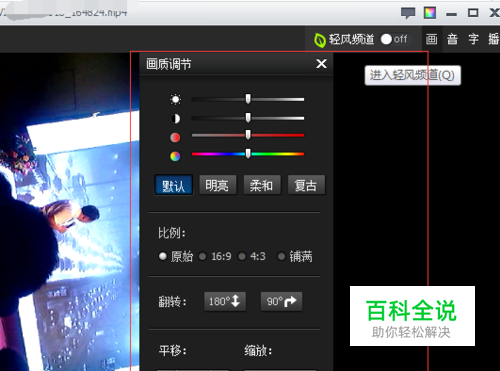Click the multicolor hue circle icon
Screen dimensions: 500x371
click(175, 156)
